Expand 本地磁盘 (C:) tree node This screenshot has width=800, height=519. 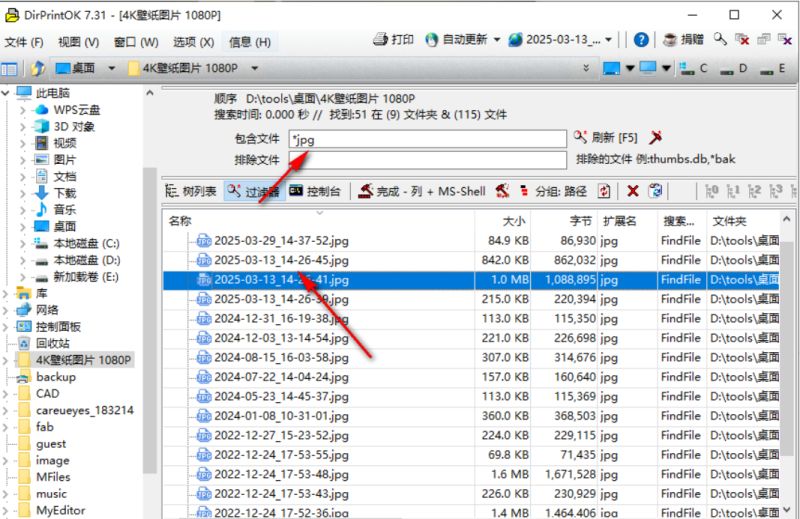[22, 243]
